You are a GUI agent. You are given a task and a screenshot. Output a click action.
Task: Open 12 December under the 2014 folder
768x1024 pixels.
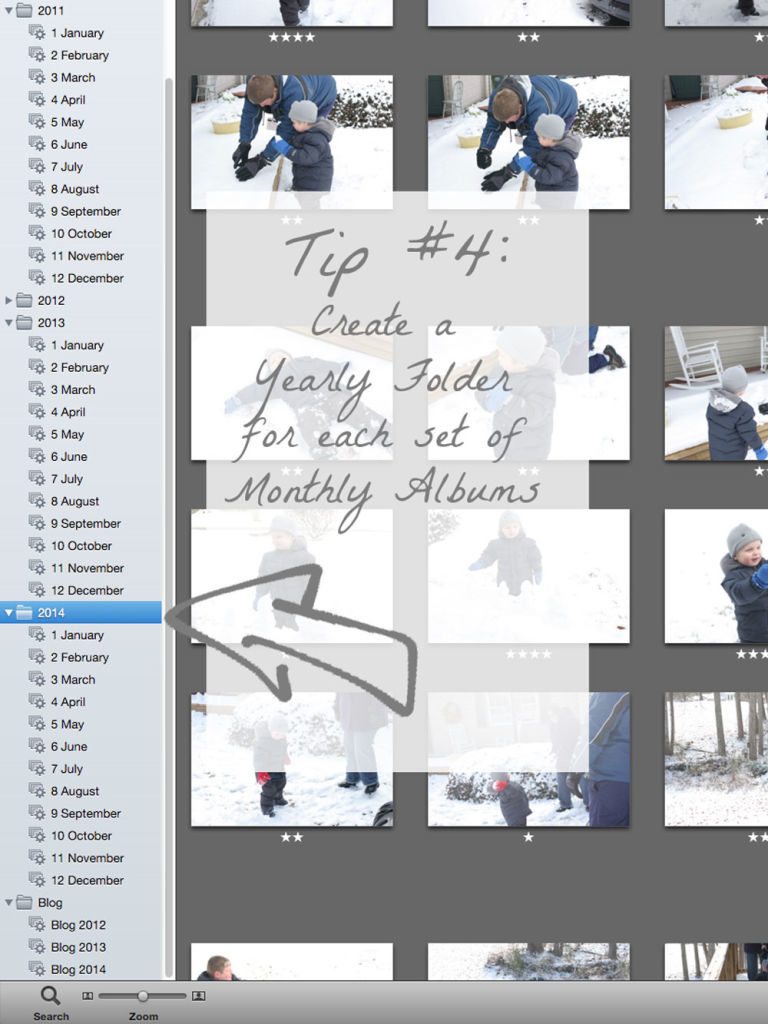coord(87,880)
